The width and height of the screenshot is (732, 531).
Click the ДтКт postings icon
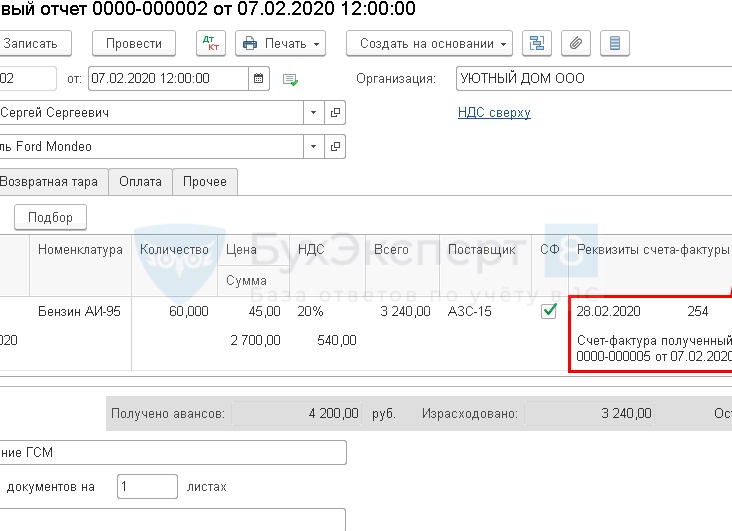coord(211,43)
